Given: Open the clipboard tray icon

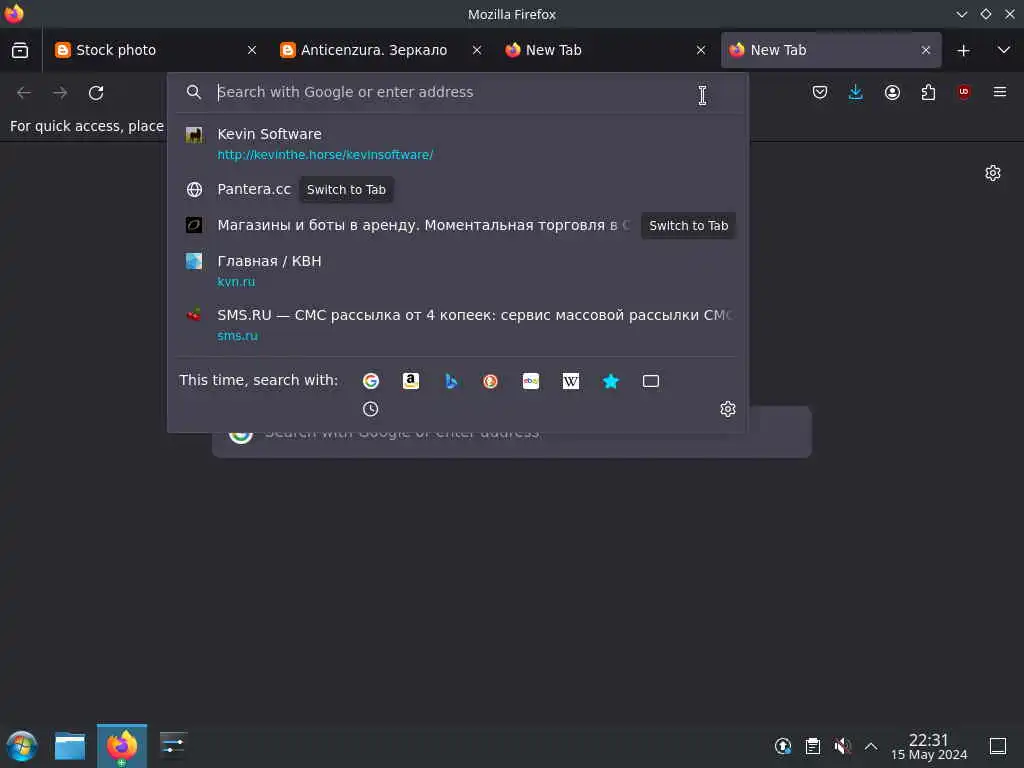Looking at the screenshot, I should (x=812, y=746).
